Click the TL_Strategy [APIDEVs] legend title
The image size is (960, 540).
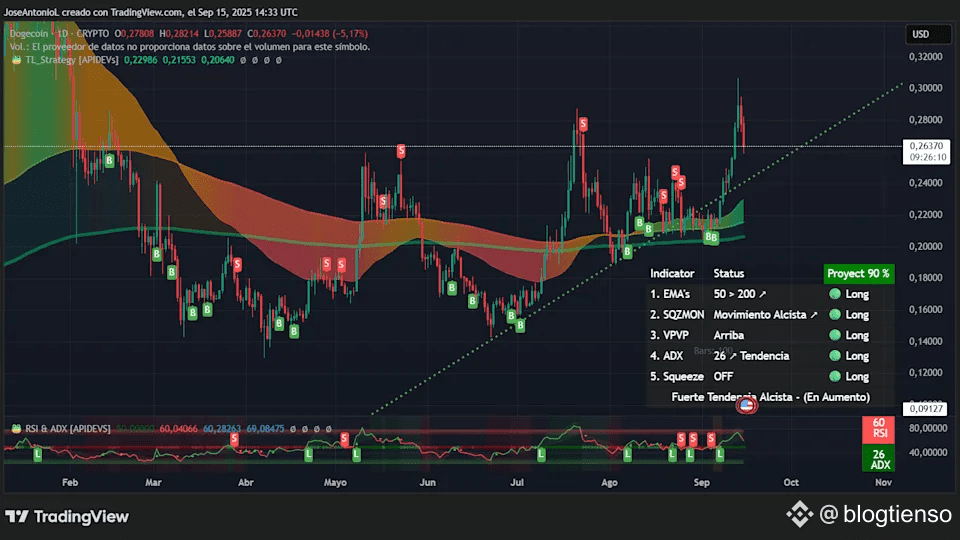(x=72, y=60)
